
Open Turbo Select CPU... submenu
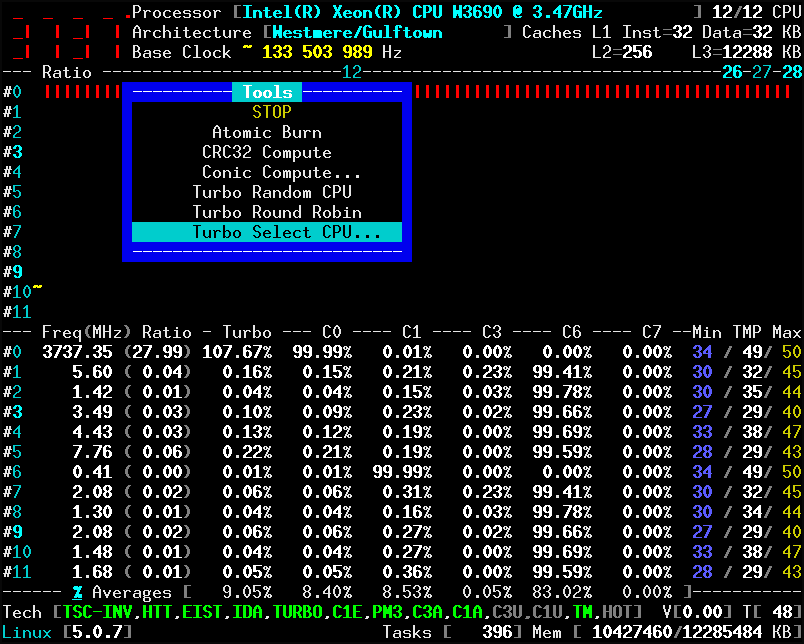[x=267, y=232]
